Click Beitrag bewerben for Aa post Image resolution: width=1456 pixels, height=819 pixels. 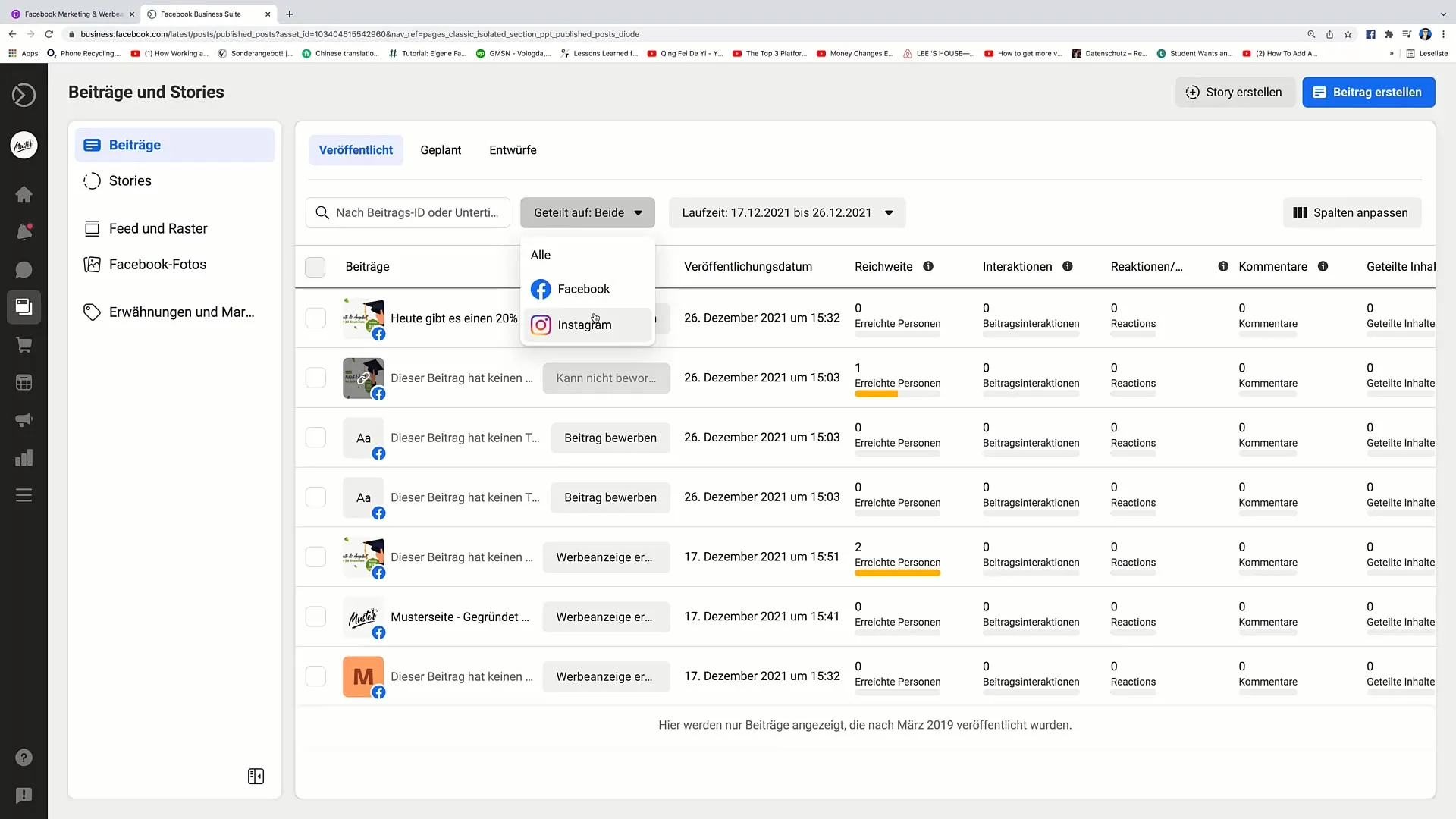(611, 437)
